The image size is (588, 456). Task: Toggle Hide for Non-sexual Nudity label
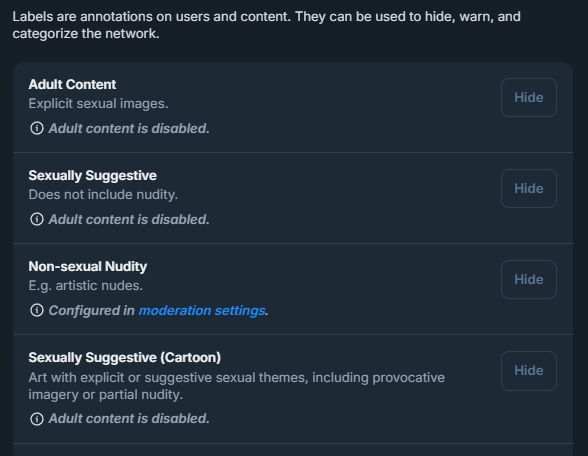[529, 279]
